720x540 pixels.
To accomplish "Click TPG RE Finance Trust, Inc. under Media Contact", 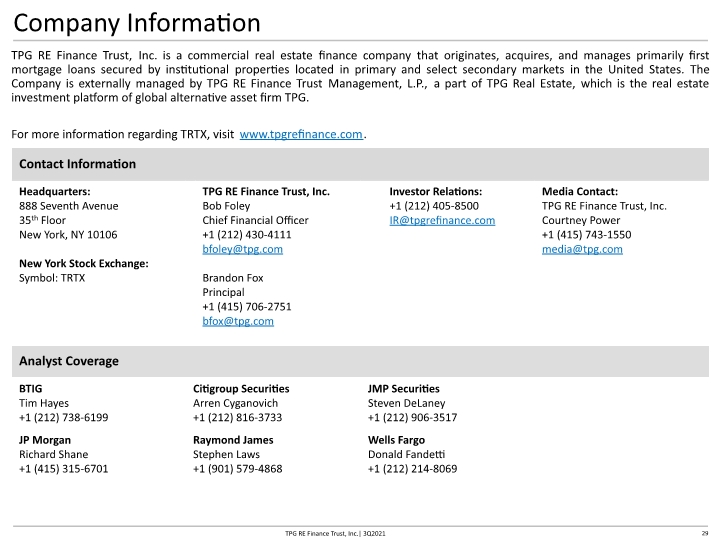I will (x=604, y=206).
